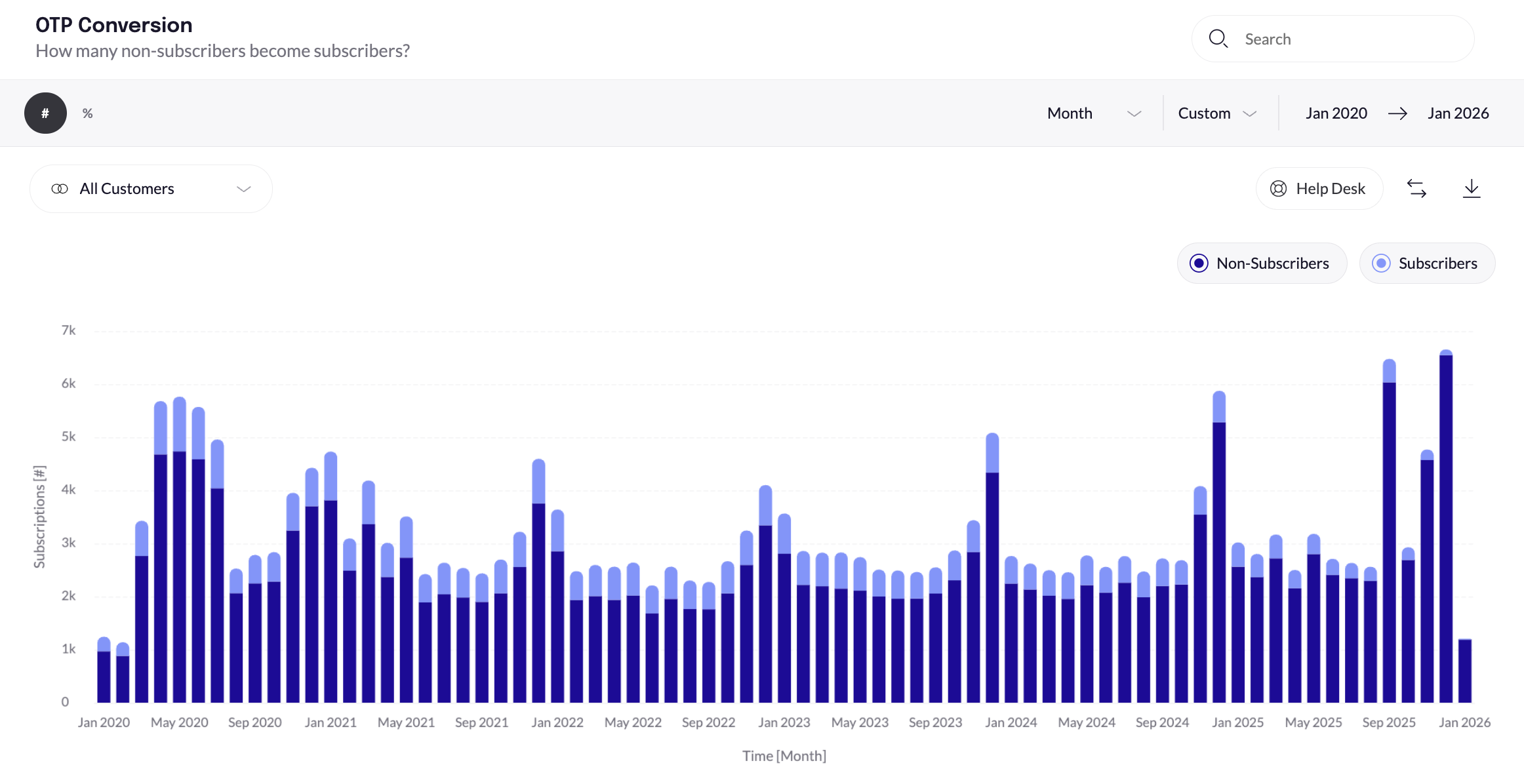Click the date range arrow icon
The image size is (1524, 784).
(1397, 113)
